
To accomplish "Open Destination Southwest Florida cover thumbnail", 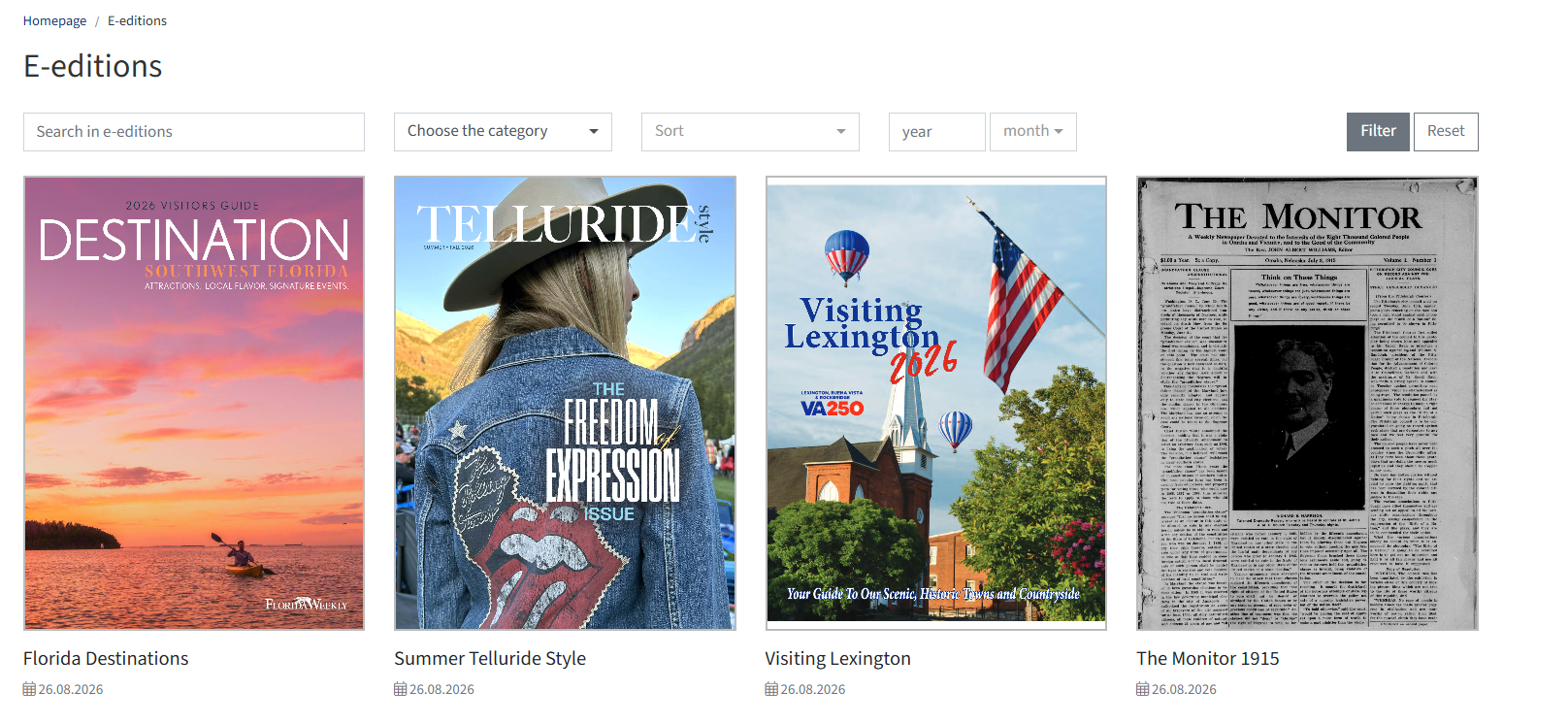I will [x=194, y=403].
